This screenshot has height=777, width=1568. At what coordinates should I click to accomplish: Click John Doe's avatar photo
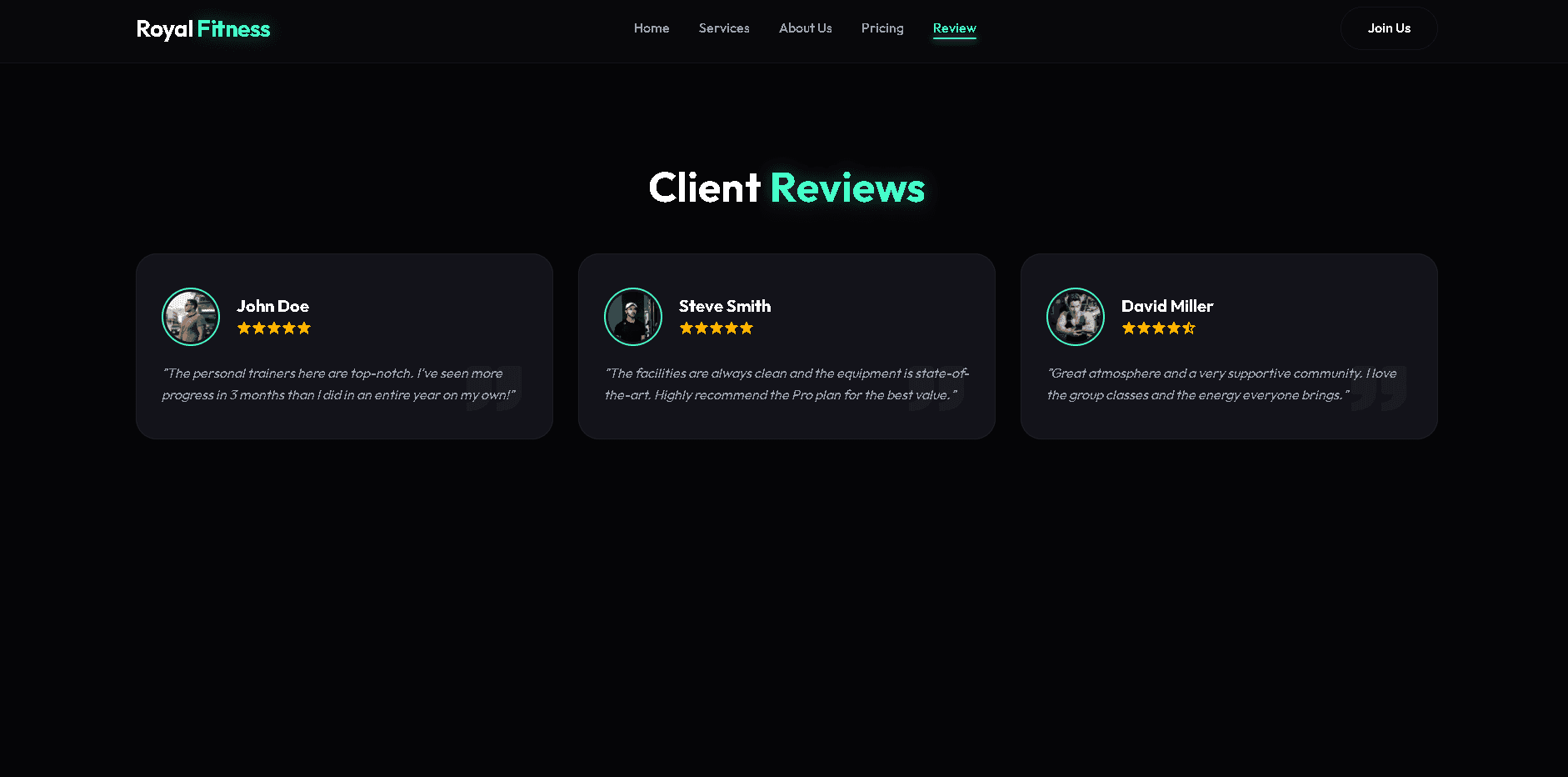[191, 317]
